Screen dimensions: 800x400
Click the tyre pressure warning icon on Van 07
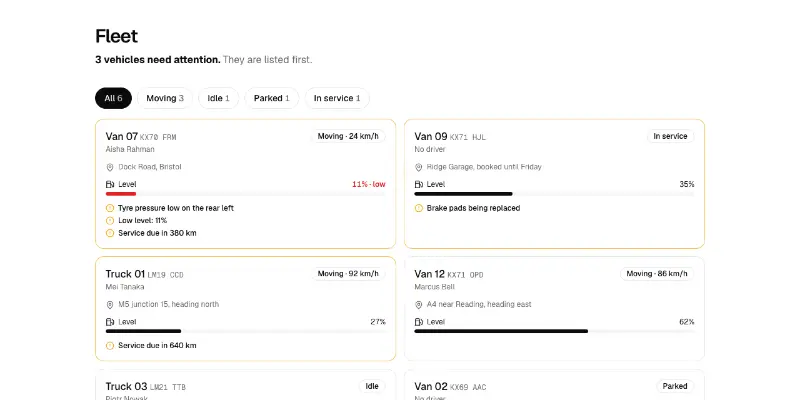(x=110, y=208)
